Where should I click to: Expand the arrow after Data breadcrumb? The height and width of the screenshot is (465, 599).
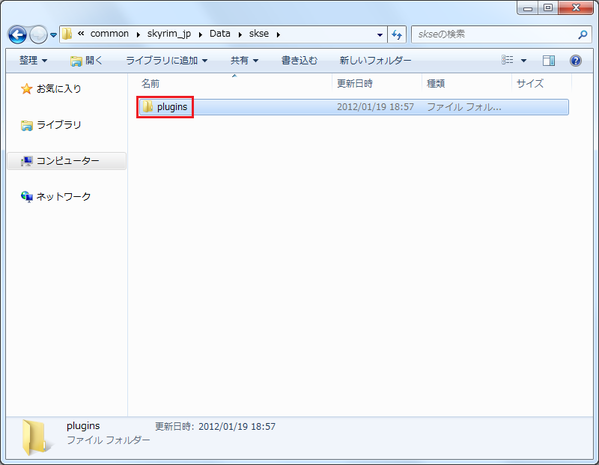click(x=240, y=34)
